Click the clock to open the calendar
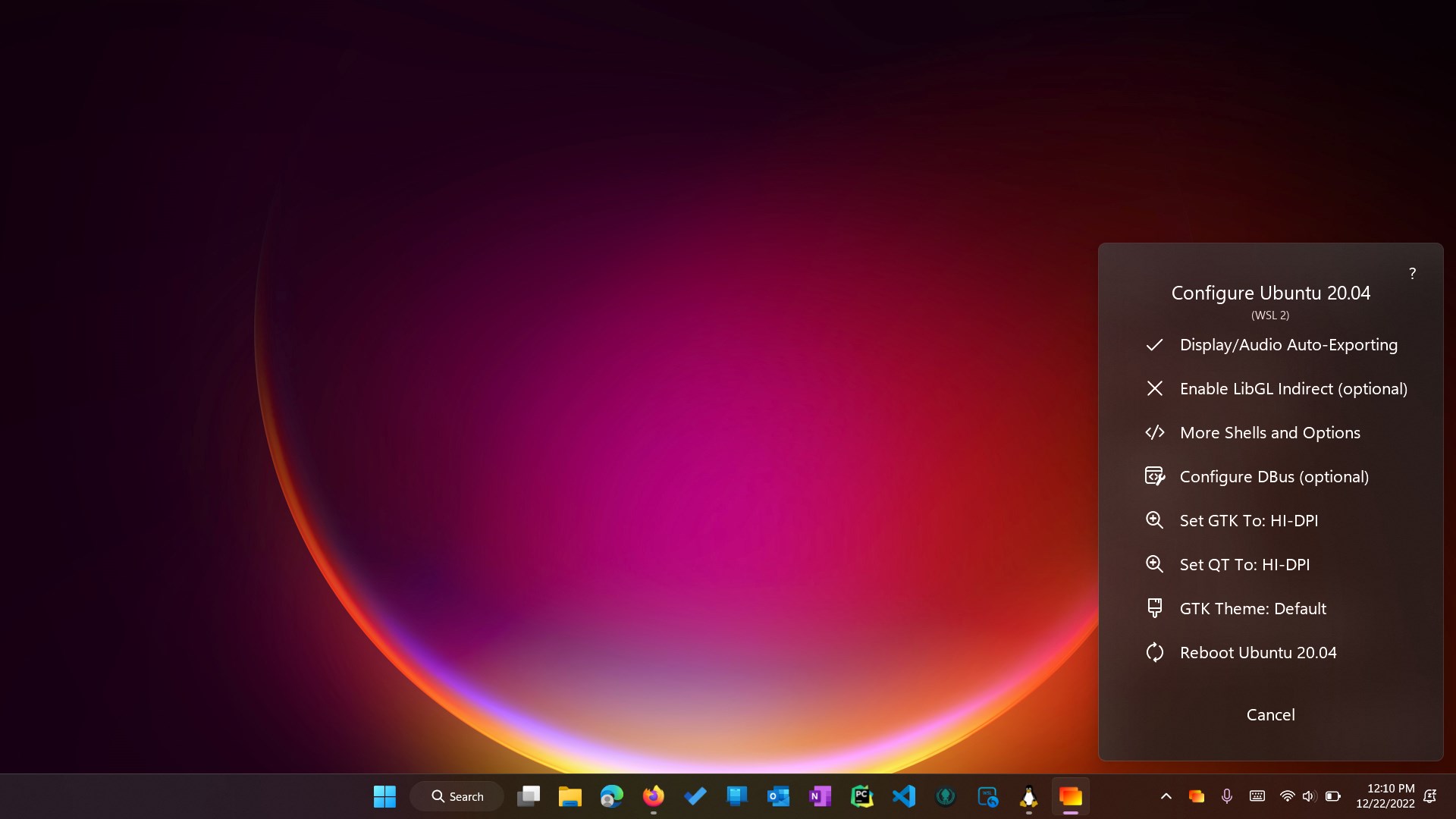Image resolution: width=1456 pixels, height=819 pixels. (1385, 796)
